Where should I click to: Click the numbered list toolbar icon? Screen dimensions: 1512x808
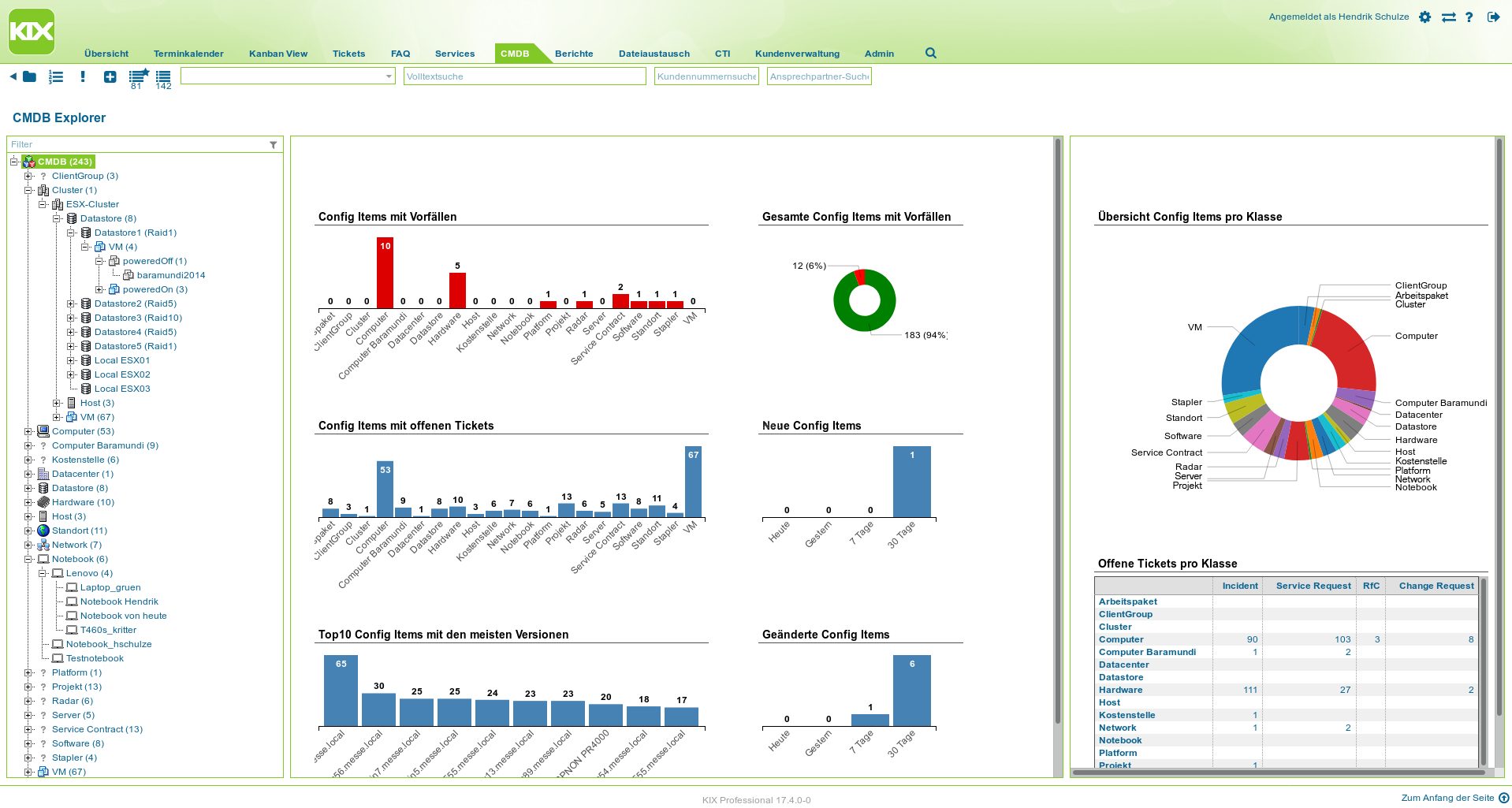tap(56, 76)
